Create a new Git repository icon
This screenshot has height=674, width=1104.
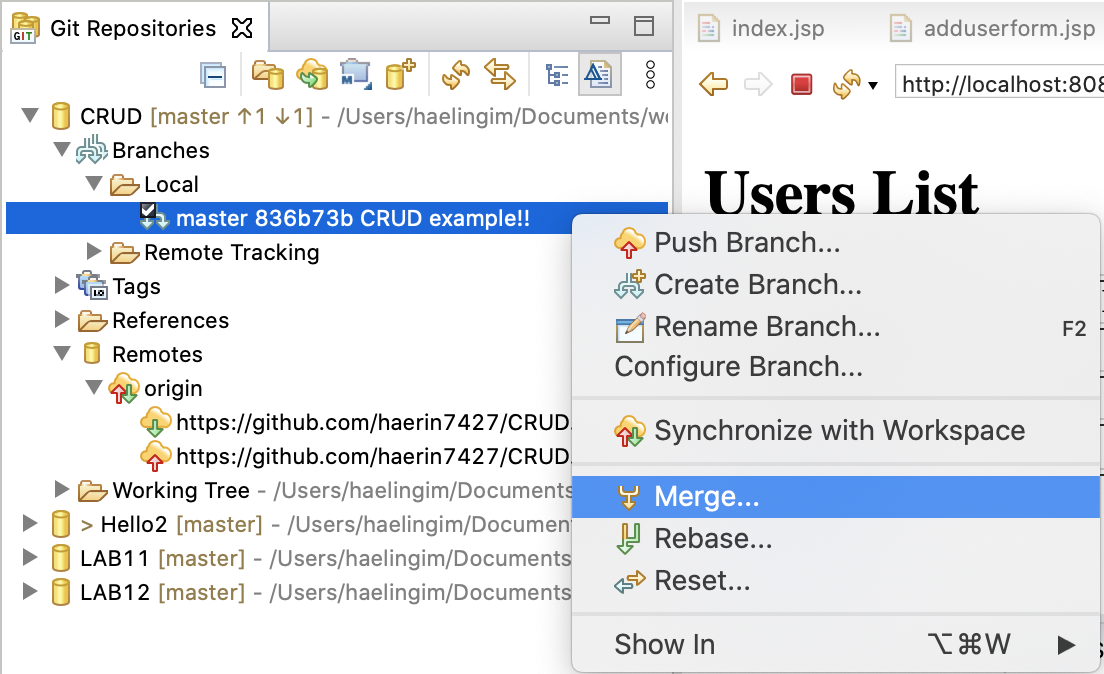400,75
